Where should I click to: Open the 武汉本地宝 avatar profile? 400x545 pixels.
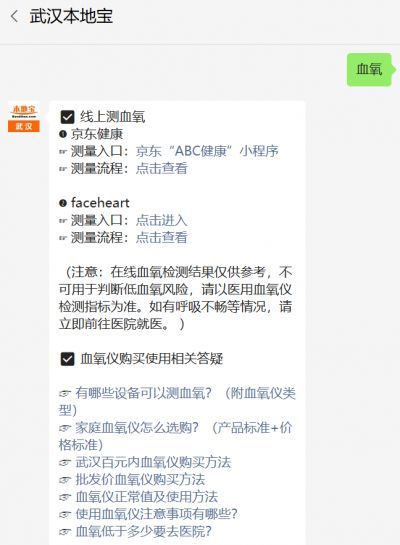pos(24,117)
